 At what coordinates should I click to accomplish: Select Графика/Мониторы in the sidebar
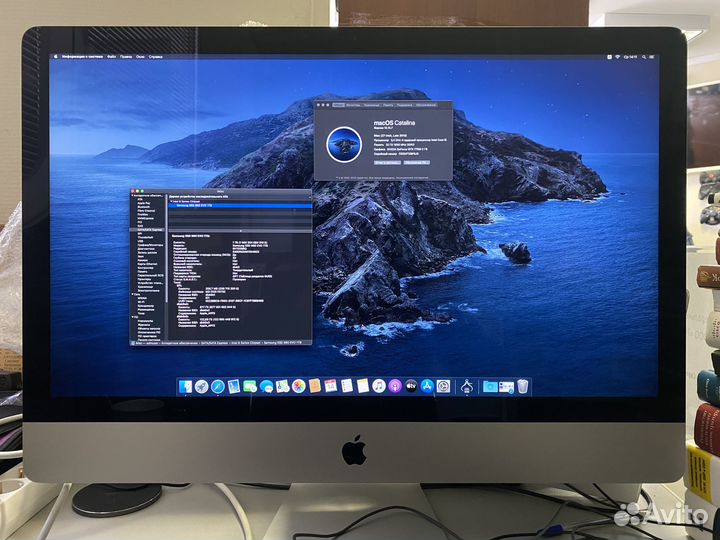point(150,245)
